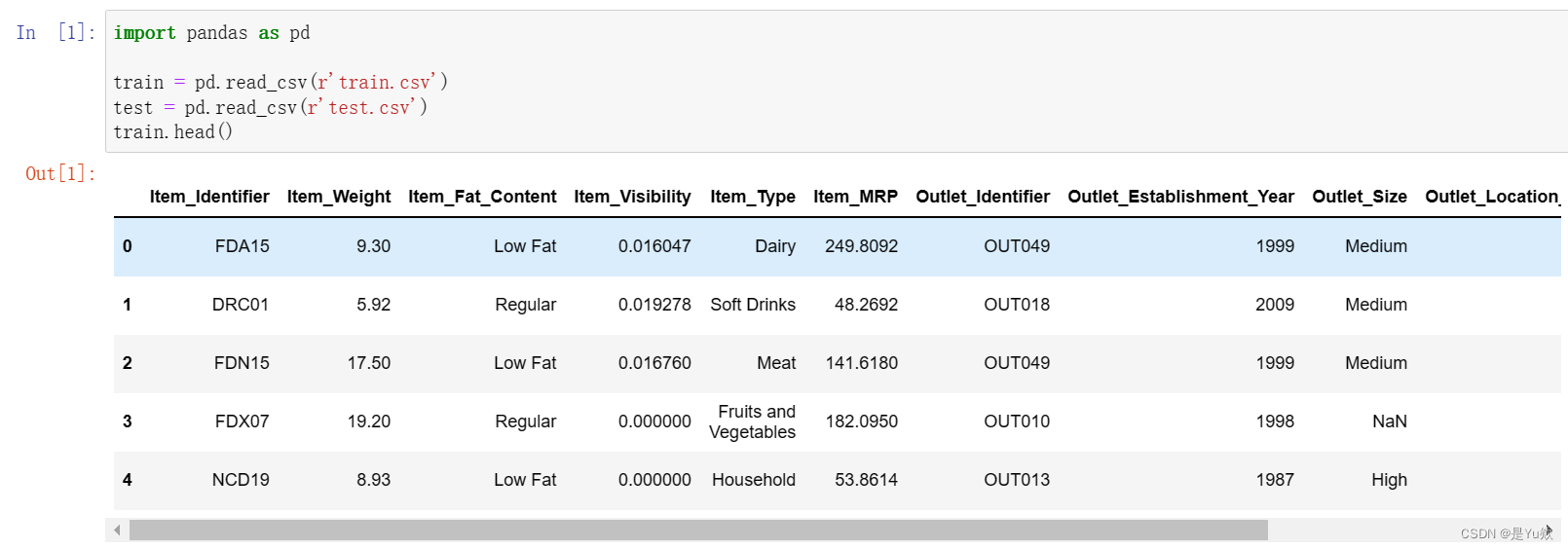The width and height of the screenshot is (1568, 550).
Task: Click the row index 4 cell
Action: tap(128, 480)
